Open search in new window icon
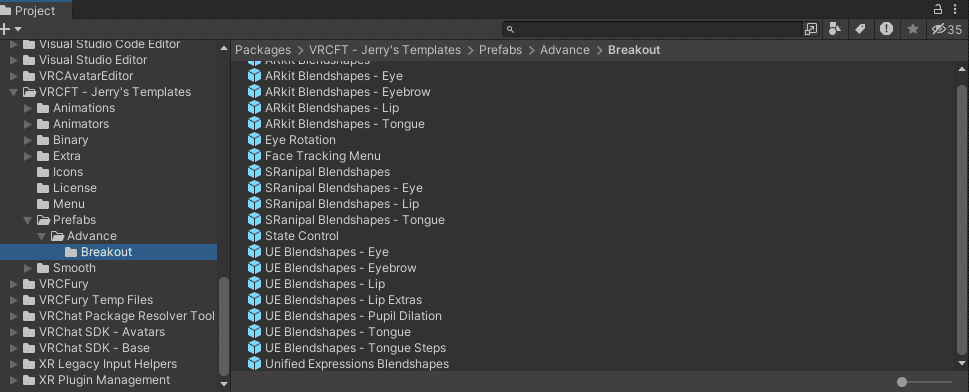 [x=811, y=29]
